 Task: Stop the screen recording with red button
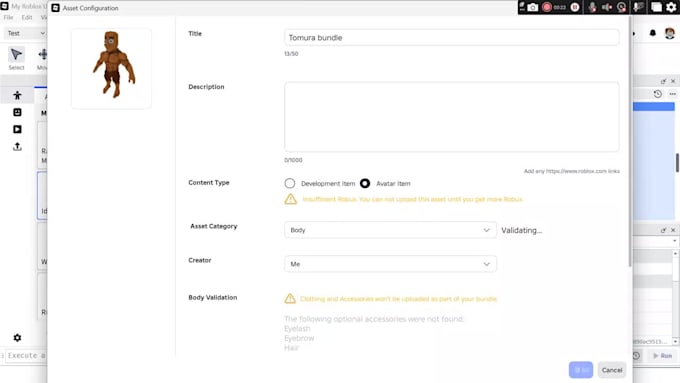click(x=547, y=7)
